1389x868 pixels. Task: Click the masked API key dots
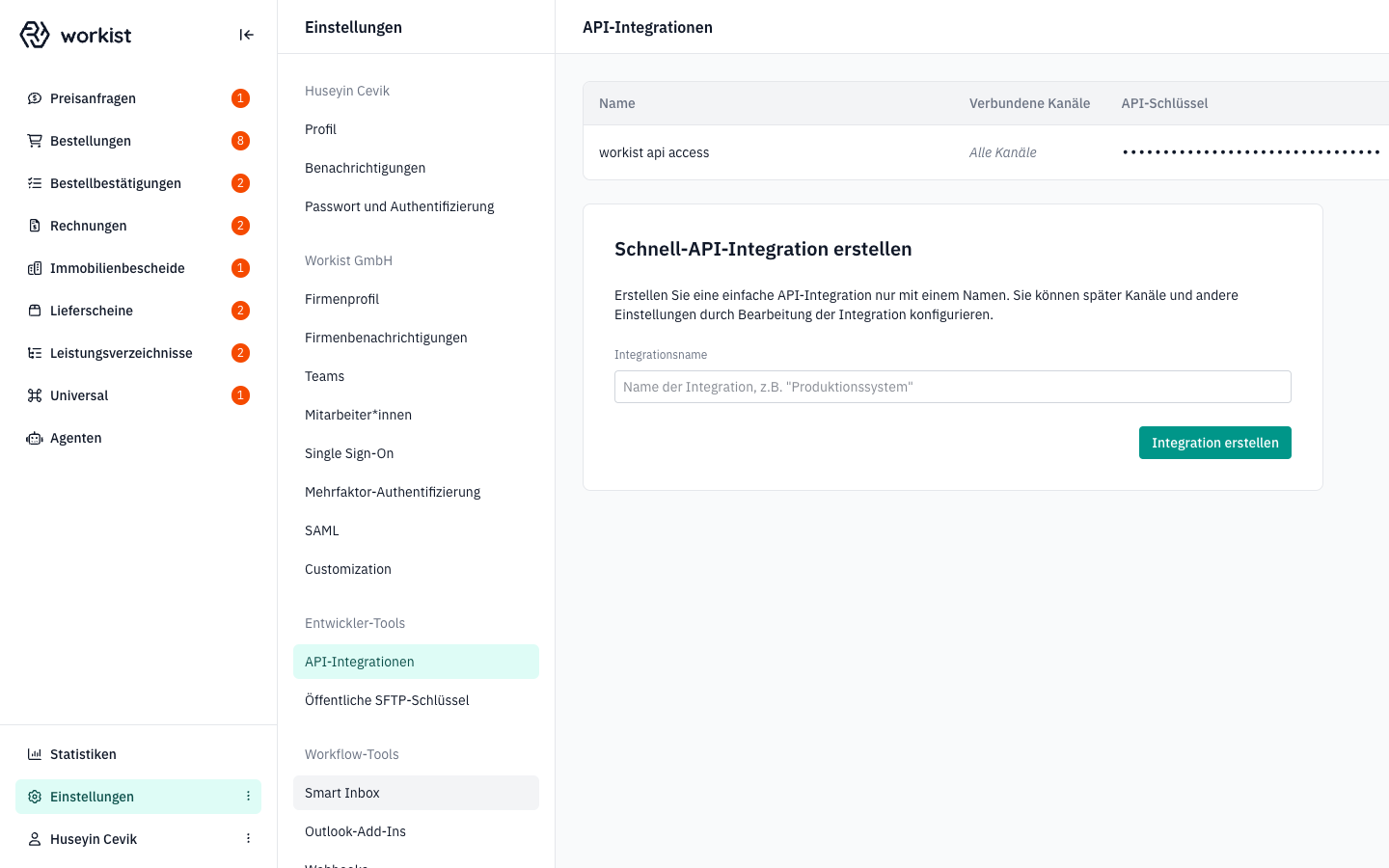(x=1251, y=152)
